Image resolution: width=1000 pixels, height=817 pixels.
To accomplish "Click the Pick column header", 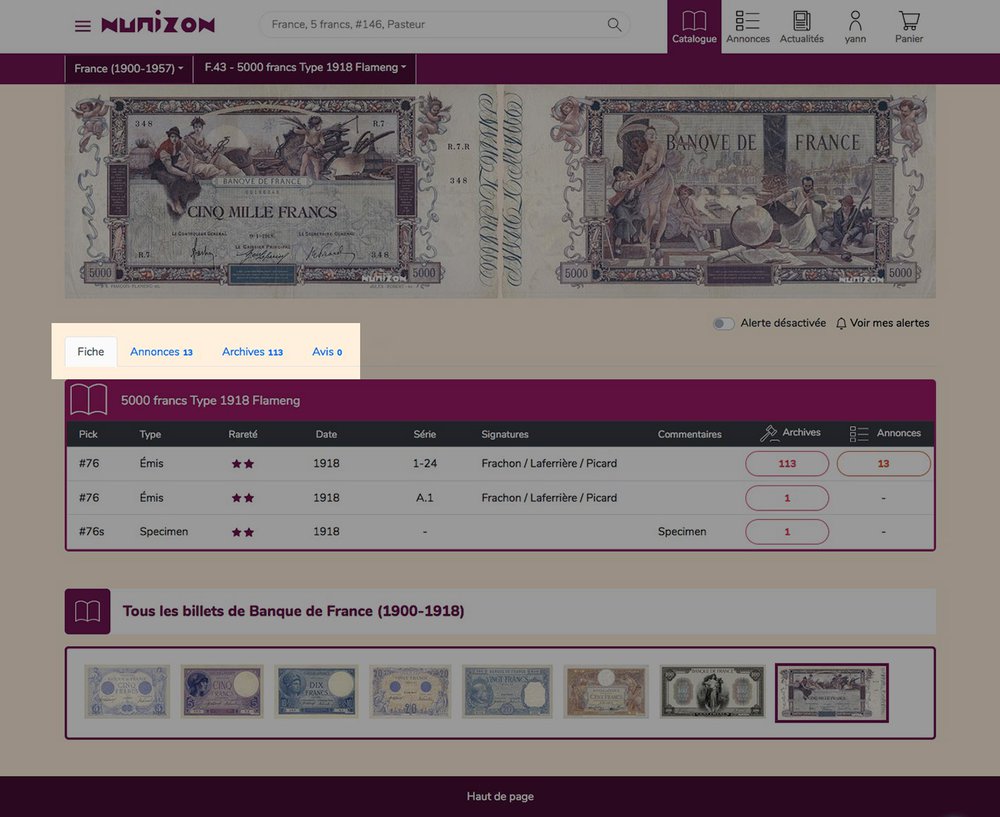I will 88,434.
